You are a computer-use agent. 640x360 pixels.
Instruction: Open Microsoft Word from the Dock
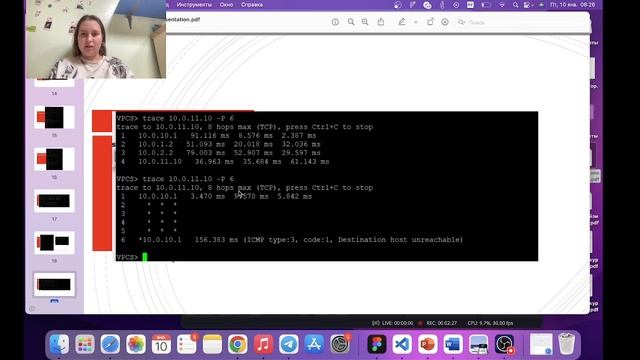(453, 344)
